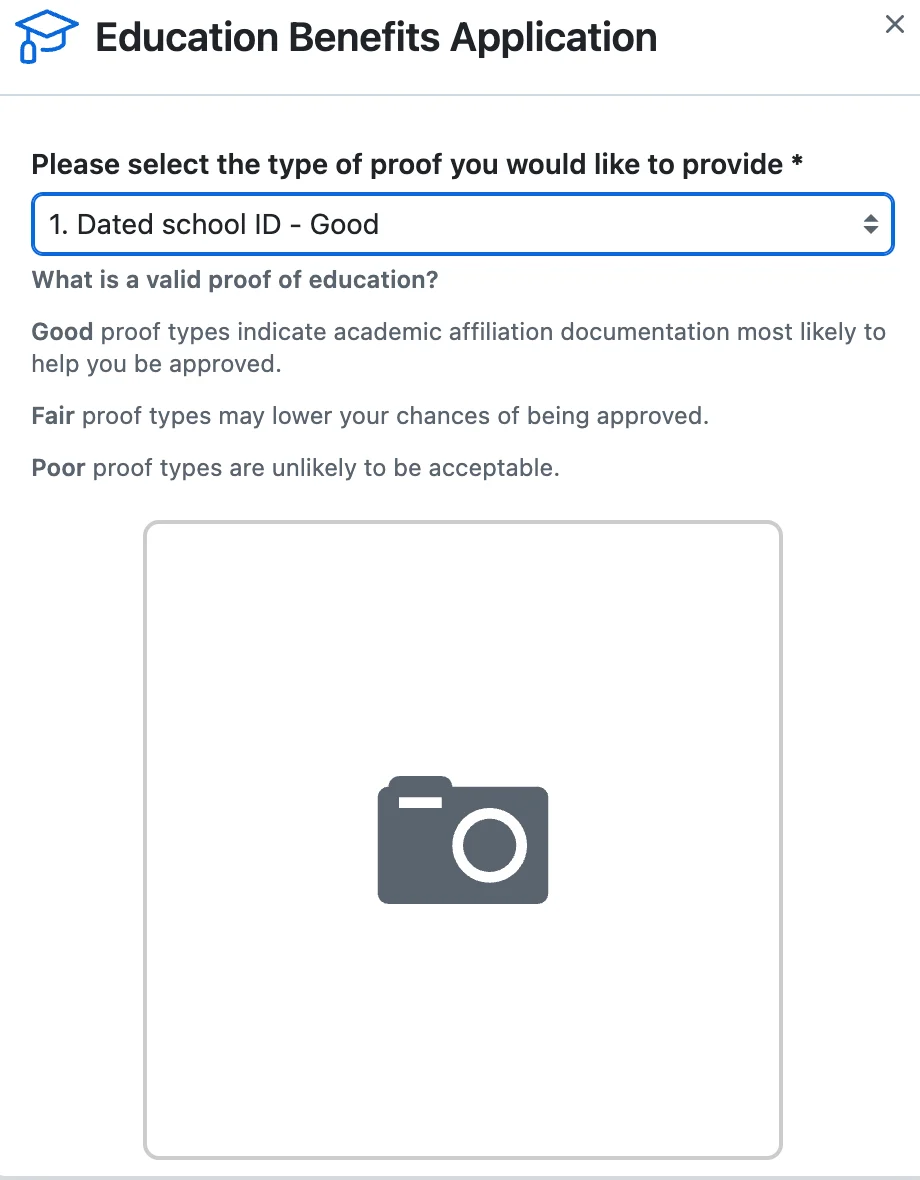This screenshot has height=1180, width=920.
Task: Click the bold word 'Poor' in the help text
Action: 58,468
